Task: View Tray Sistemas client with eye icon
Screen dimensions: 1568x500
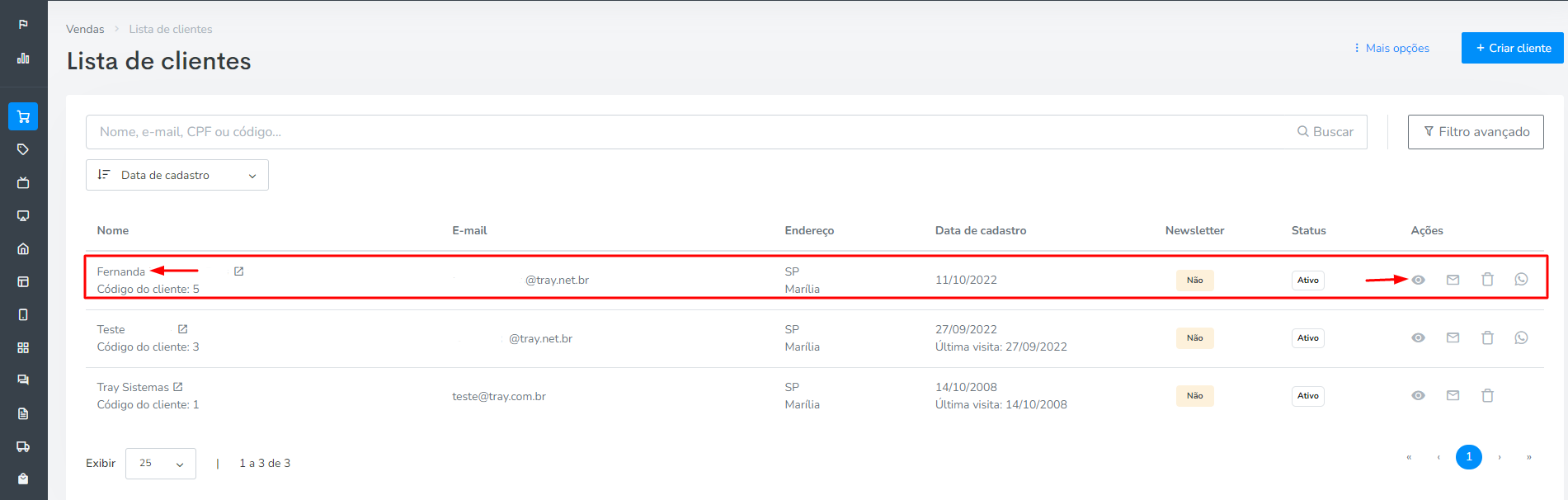Action: pos(1418,395)
